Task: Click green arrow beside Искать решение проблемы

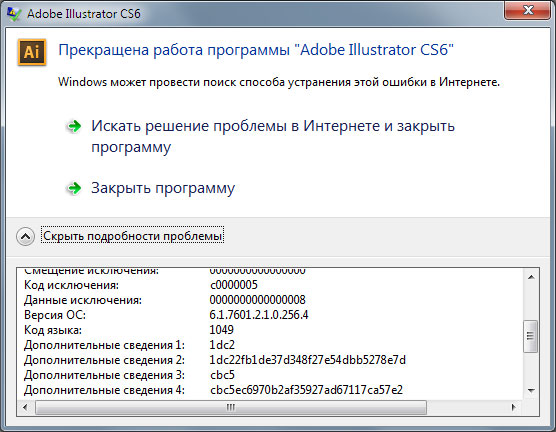Action: [74, 126]
